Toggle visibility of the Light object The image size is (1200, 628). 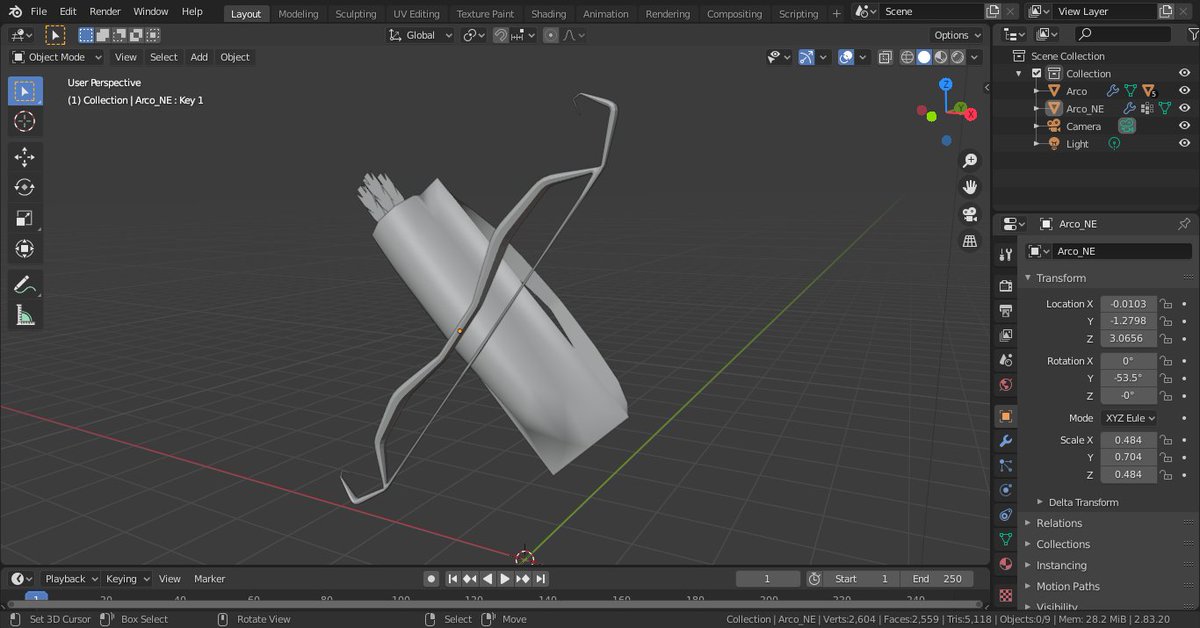(1184, 144)
